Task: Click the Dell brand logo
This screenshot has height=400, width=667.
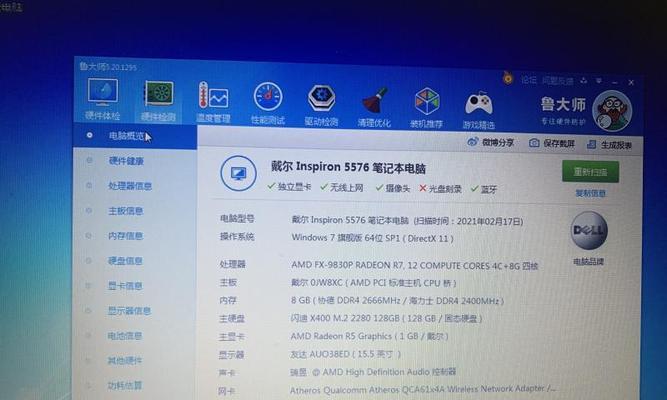Action: [589, 230]
